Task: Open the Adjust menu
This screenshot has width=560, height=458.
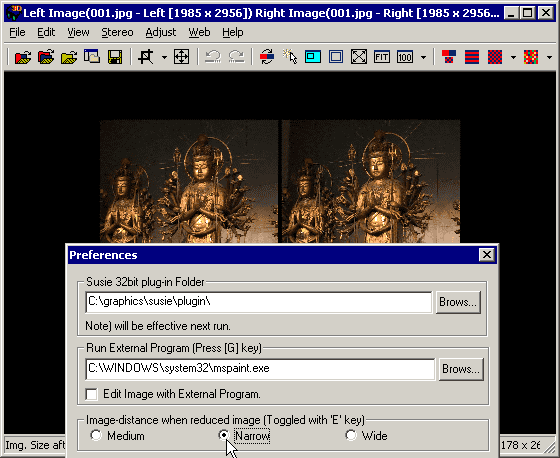Action: pyautogui.click(x=161, y=33)
